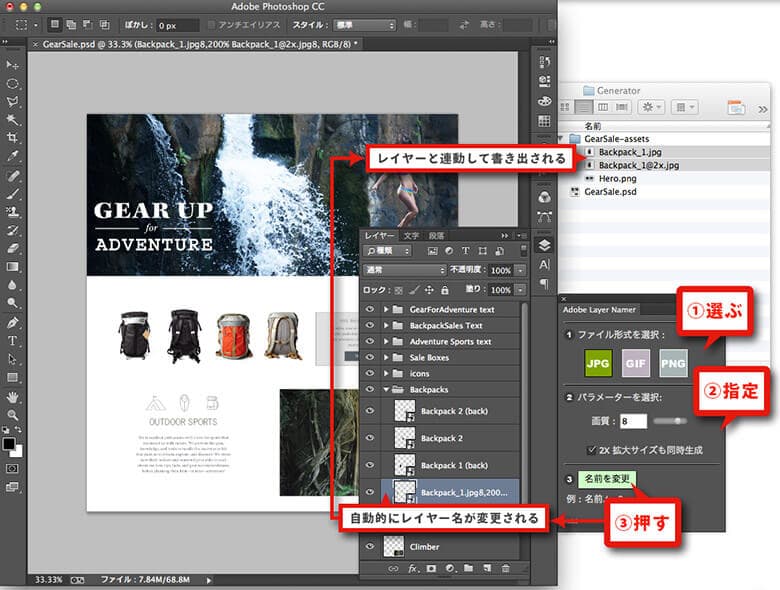Image resolution: width=780 pixels, height=590 pixels.
Task: Select the Move tool
Action: click(x=12, y=65)
